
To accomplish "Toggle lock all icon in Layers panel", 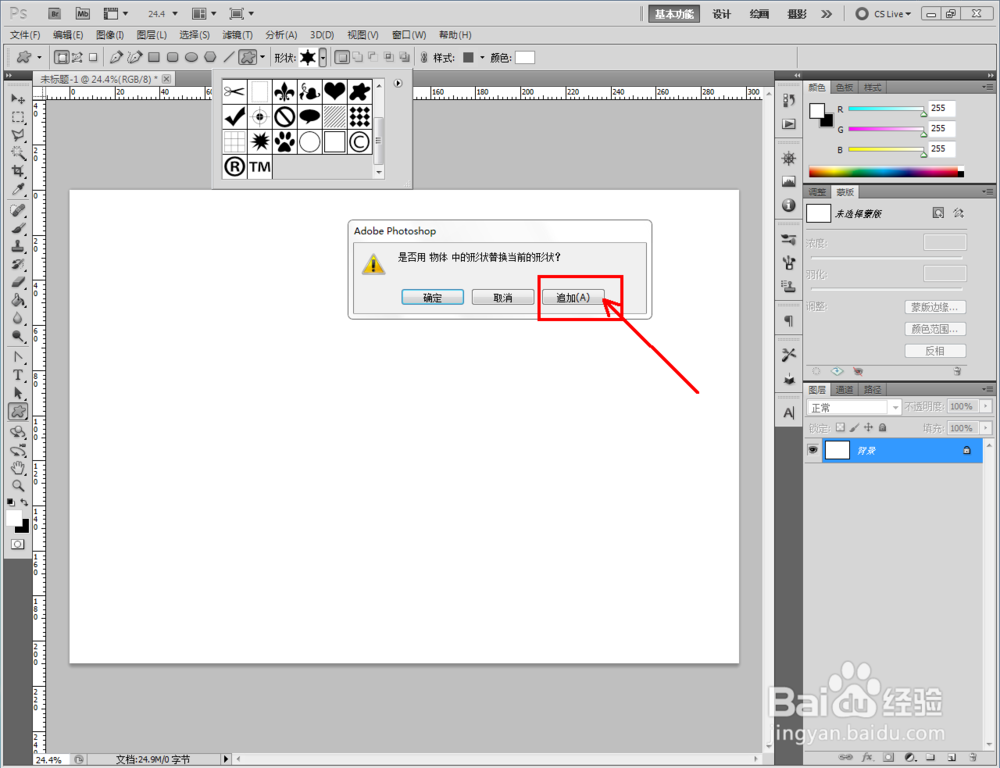I will (883, 427).
